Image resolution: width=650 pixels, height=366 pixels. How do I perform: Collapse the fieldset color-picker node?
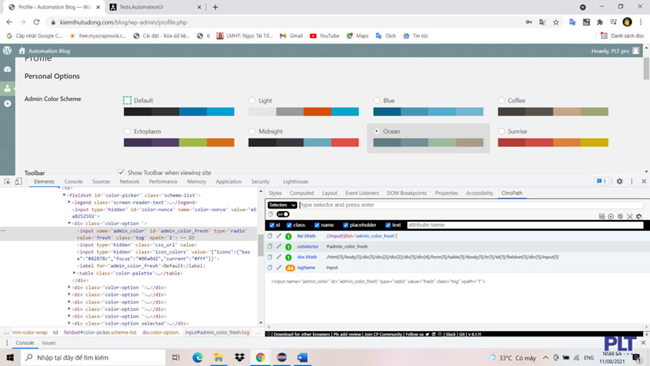point(64,195)
